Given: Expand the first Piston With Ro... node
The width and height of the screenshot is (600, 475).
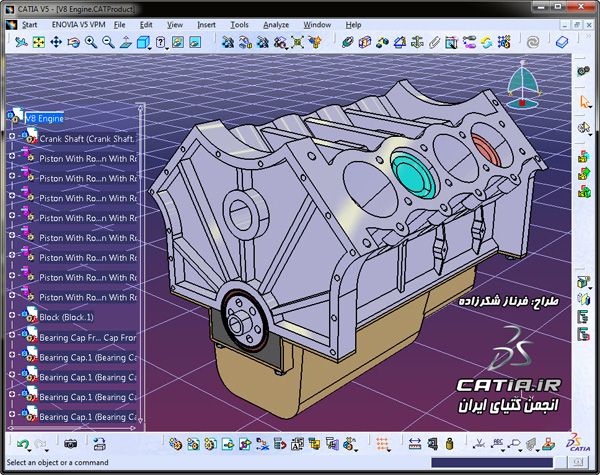Looking at the screenshot, I should [x=12, y=156].
